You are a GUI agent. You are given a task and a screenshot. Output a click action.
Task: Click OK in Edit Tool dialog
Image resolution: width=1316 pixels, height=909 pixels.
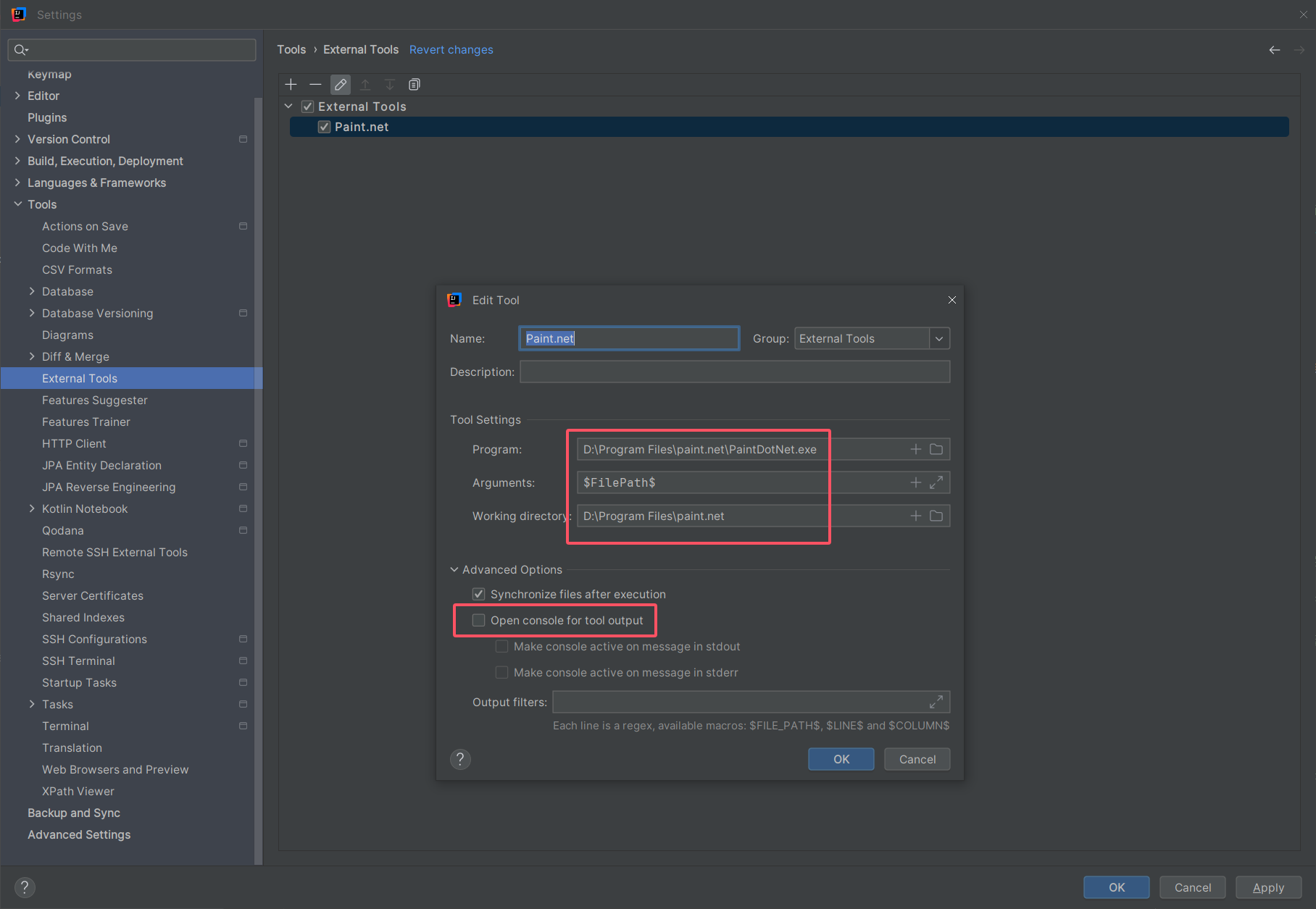click(x=841, y=759)
